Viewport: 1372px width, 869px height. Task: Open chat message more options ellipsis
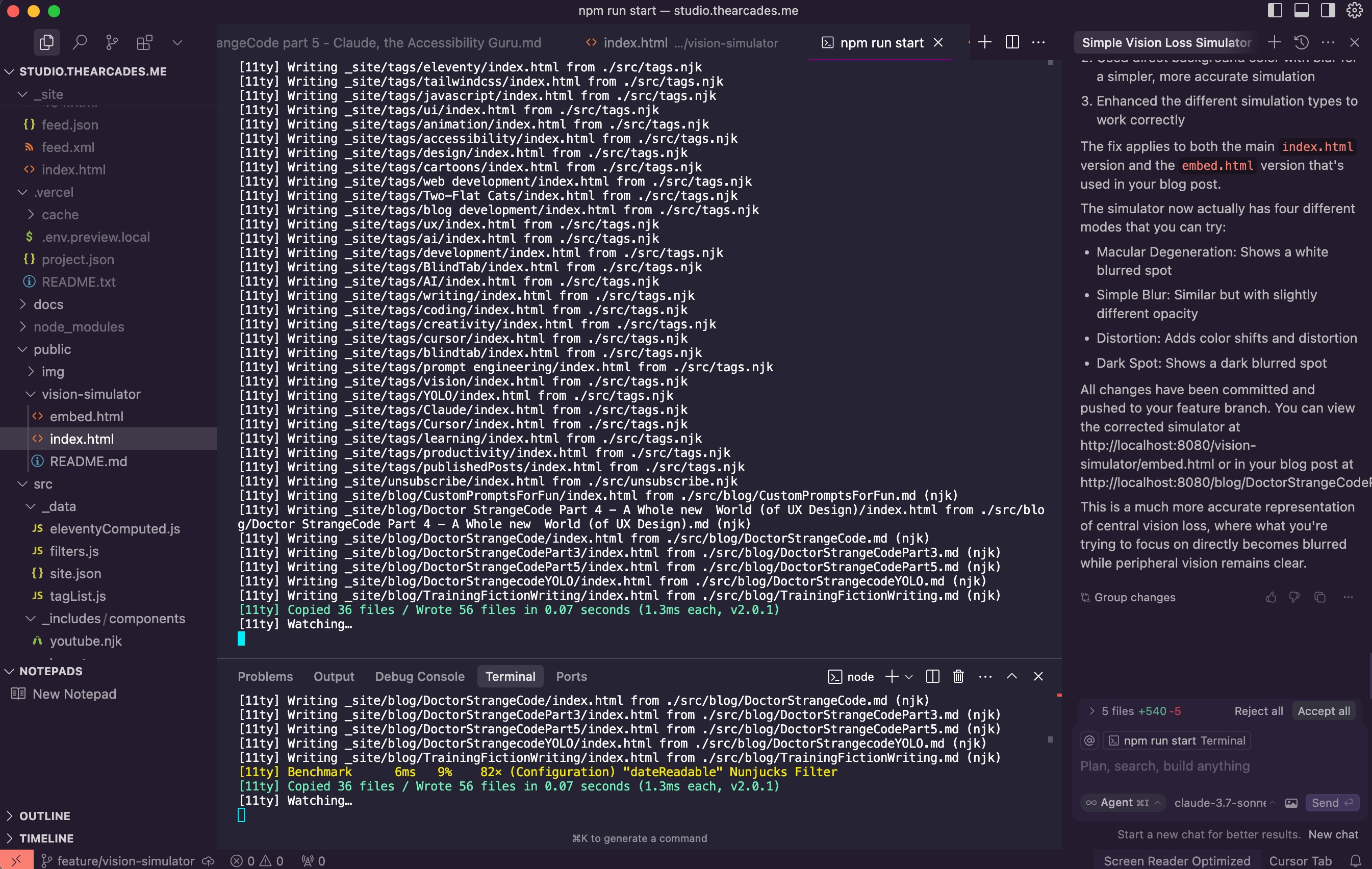click(x=1348, y=597)
